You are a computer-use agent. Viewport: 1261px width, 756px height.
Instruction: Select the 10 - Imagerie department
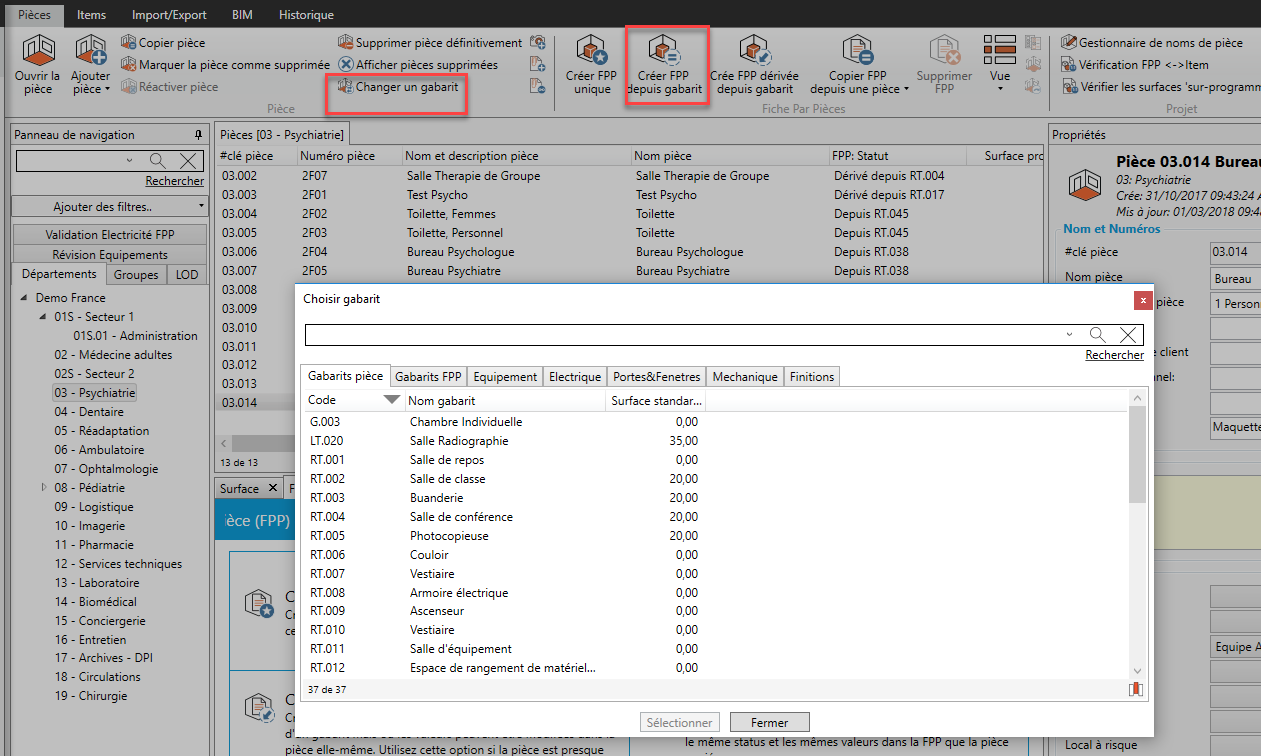point(89,526)
